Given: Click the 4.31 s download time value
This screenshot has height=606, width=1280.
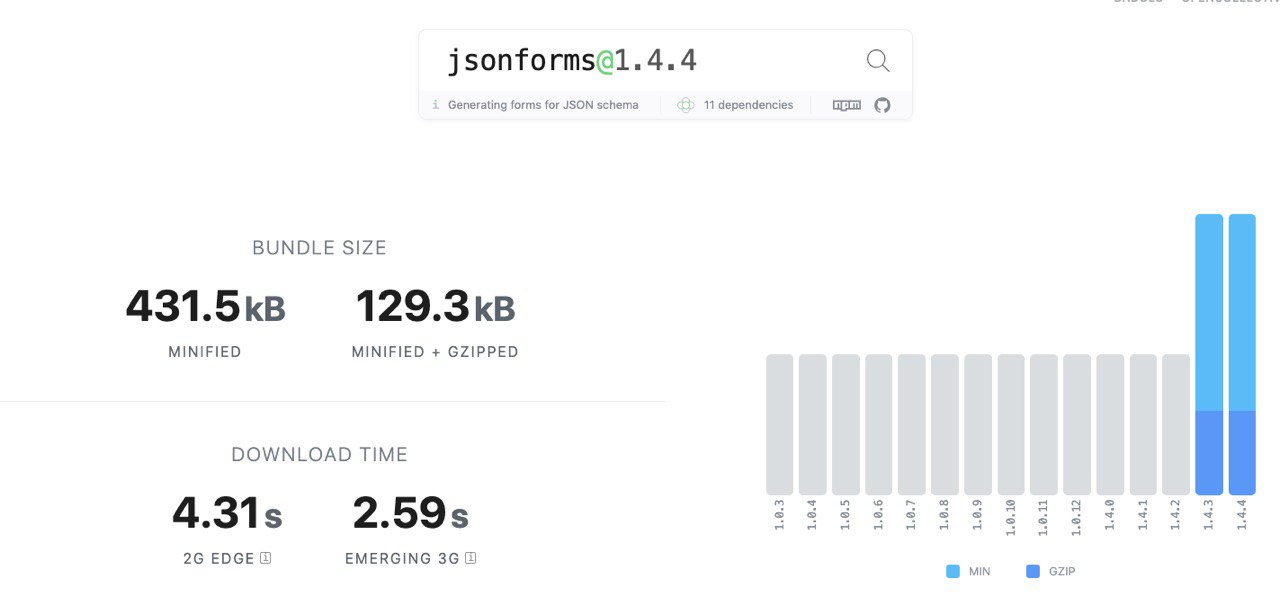Looking at the screenshot, I should click(227, 514).
